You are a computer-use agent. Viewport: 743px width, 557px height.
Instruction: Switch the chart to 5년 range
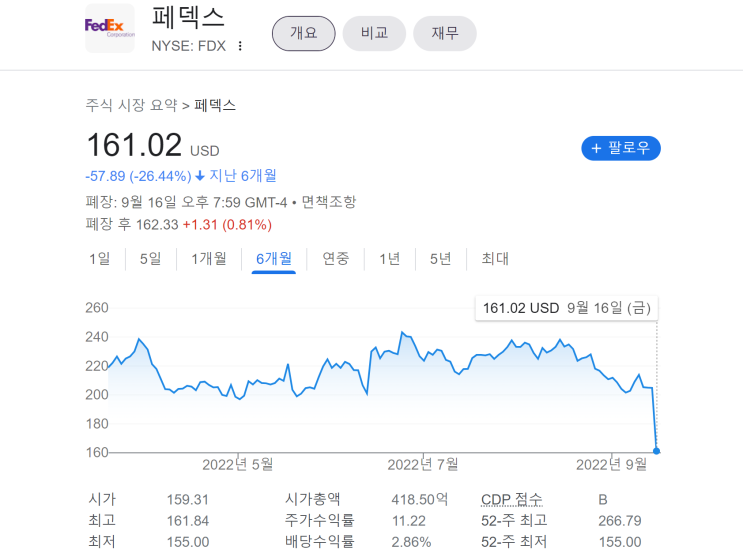[x=441, y=259]
